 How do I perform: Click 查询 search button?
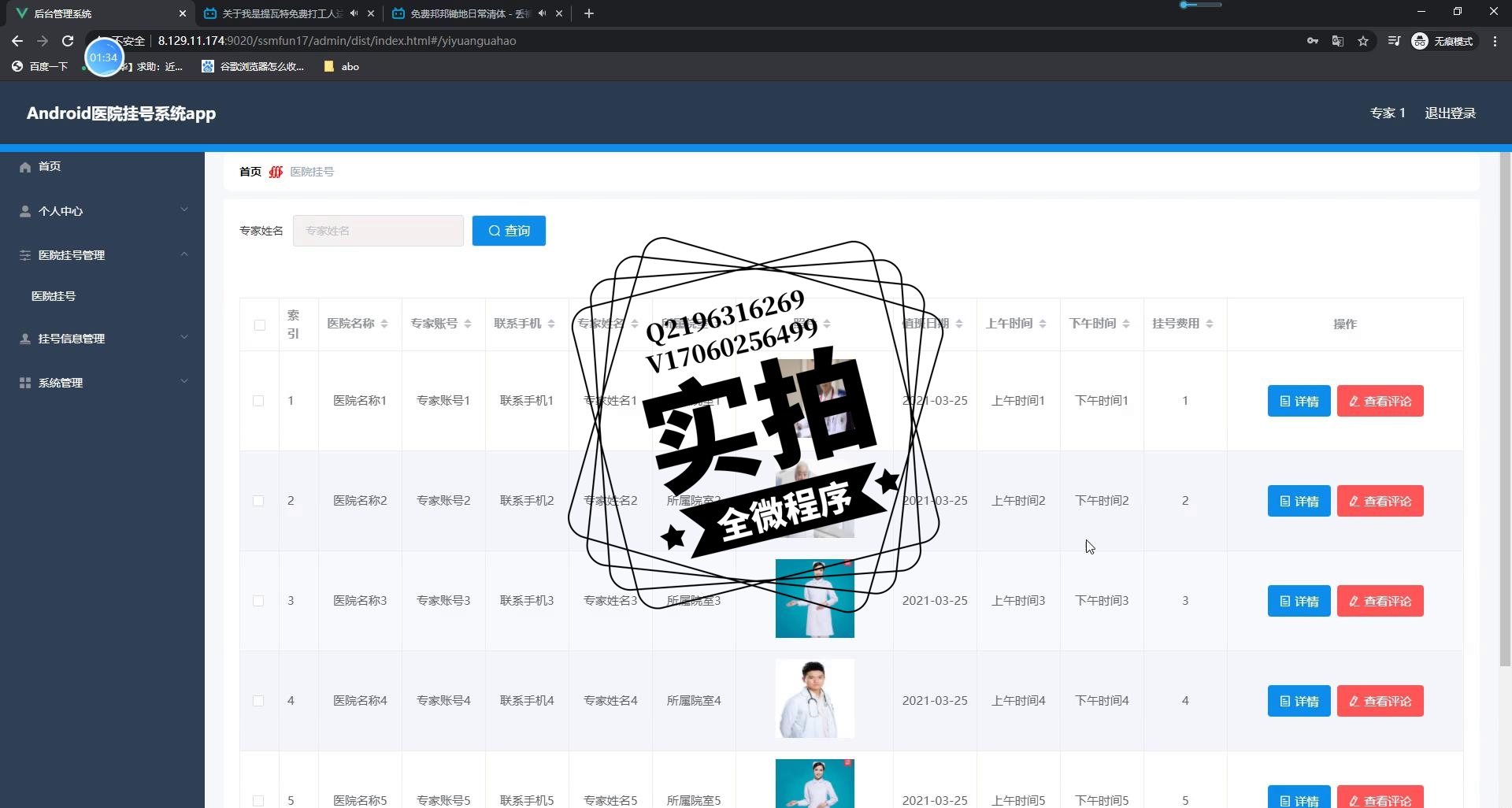click(x=509, y=231)
